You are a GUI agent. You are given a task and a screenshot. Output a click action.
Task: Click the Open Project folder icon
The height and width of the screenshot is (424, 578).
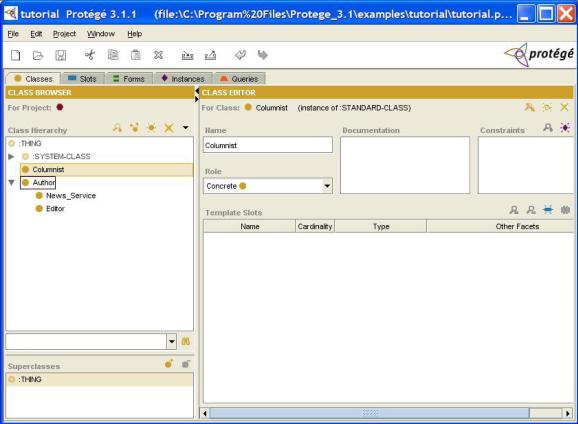click(38, 55)
